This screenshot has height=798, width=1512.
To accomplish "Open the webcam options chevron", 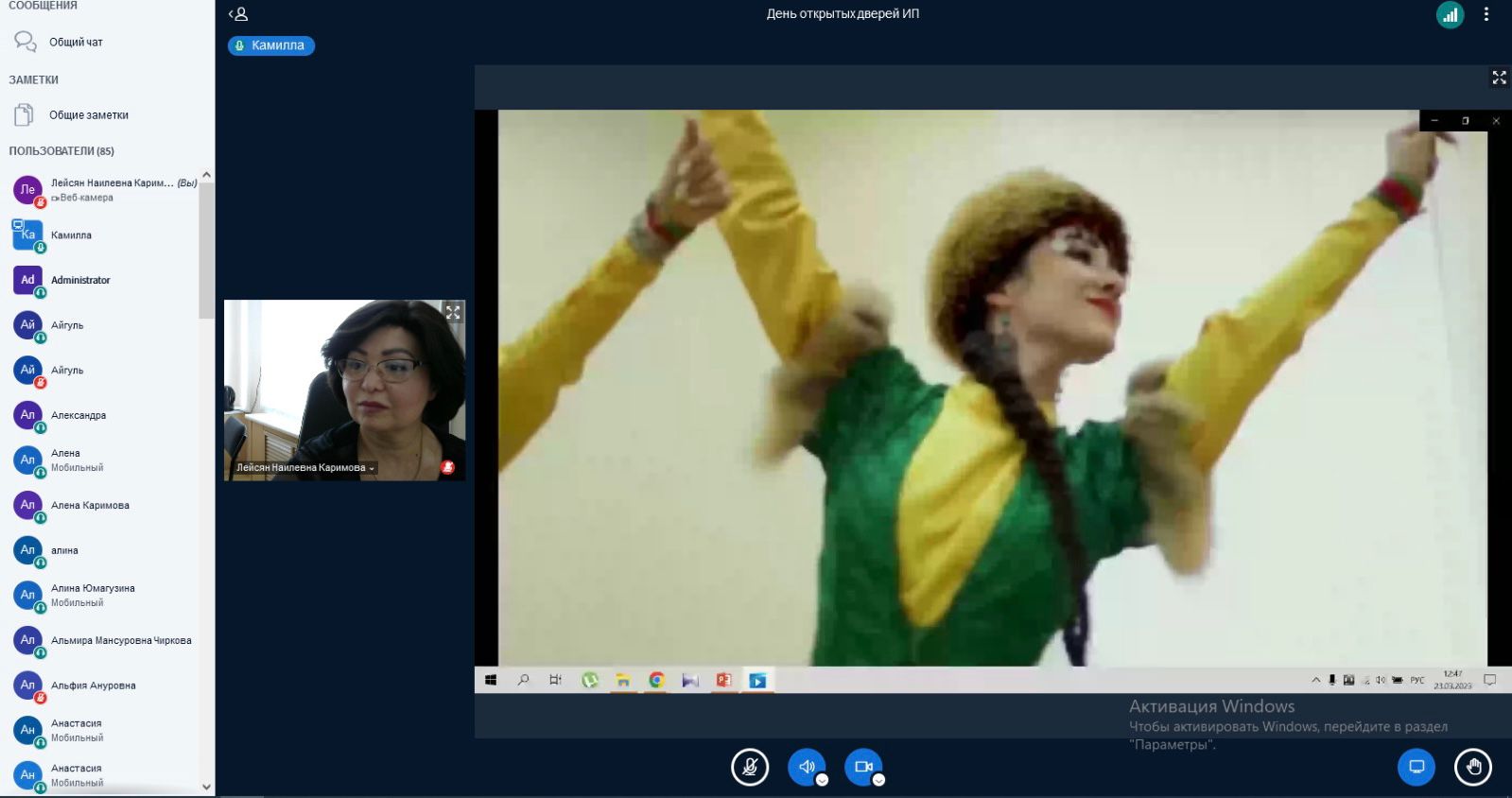I will [878, 780].
